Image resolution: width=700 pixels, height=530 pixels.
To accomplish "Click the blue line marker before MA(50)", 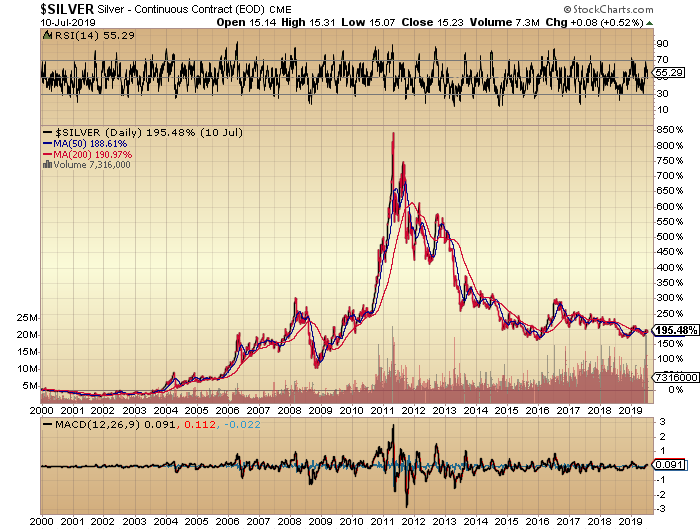I will click(47, 144).
